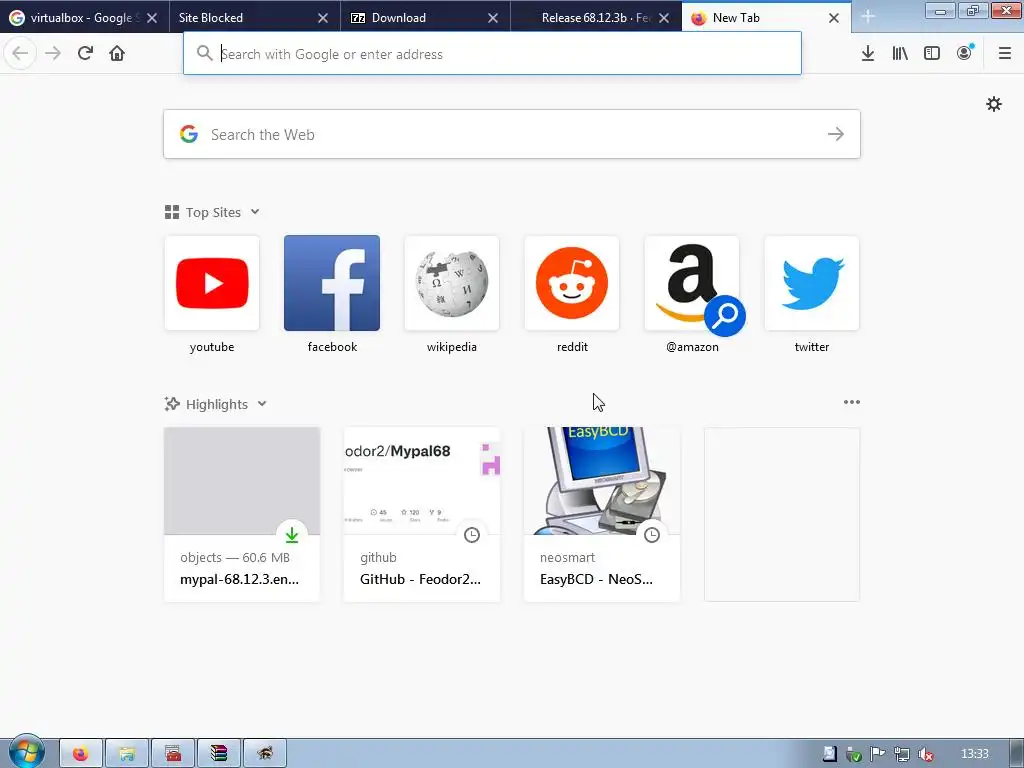Open the Library icon
This screenshot has height=768, width=1024.
pyautogui.click(x=900, y=54)
